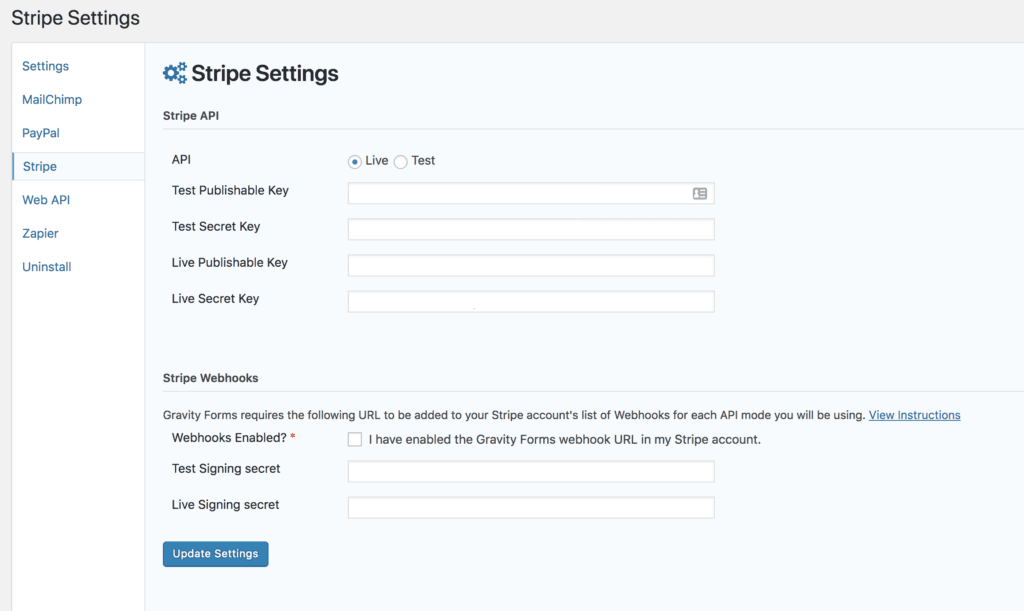1024x611 pixels.
Task: Click the page title 'Stripe Settings' at top
Action: [x=76, y=18]
